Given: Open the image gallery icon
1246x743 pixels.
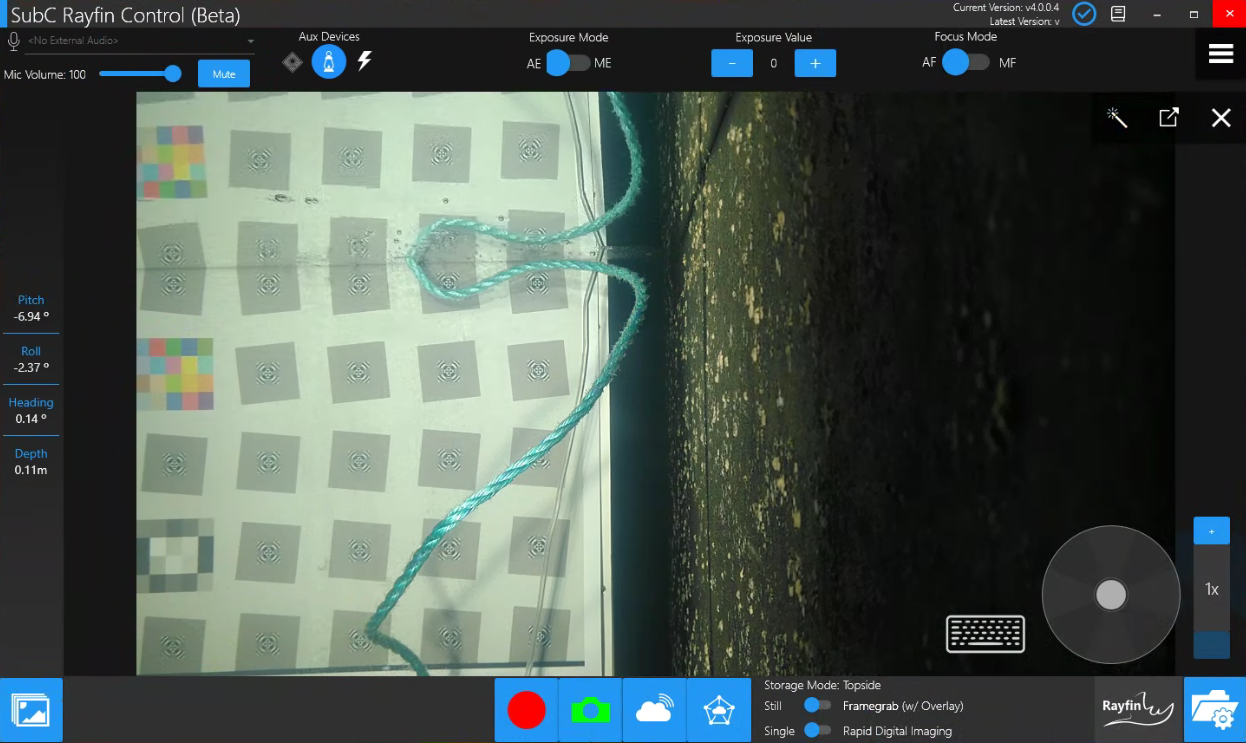Looking at the screenshot, I should point(31,710).
